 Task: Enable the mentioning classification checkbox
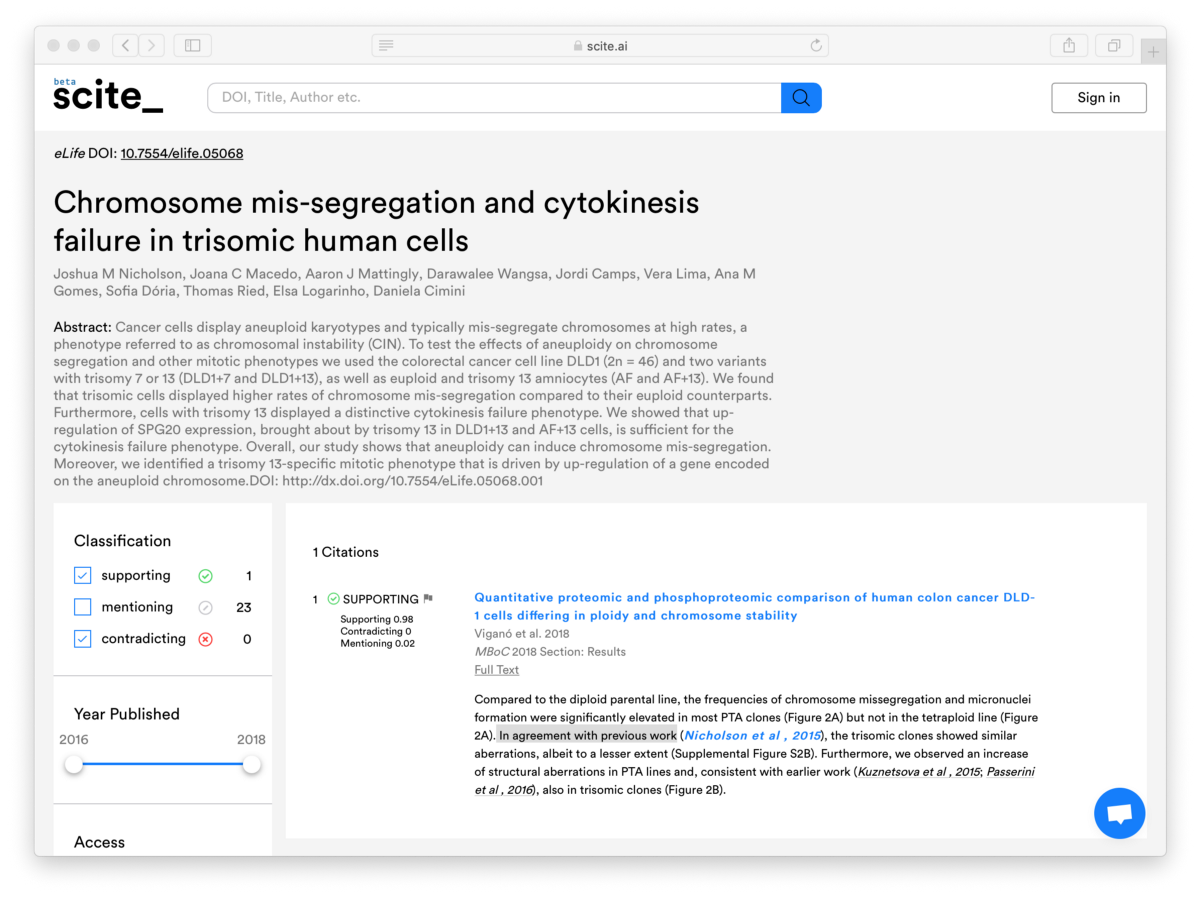click(83, 607)
